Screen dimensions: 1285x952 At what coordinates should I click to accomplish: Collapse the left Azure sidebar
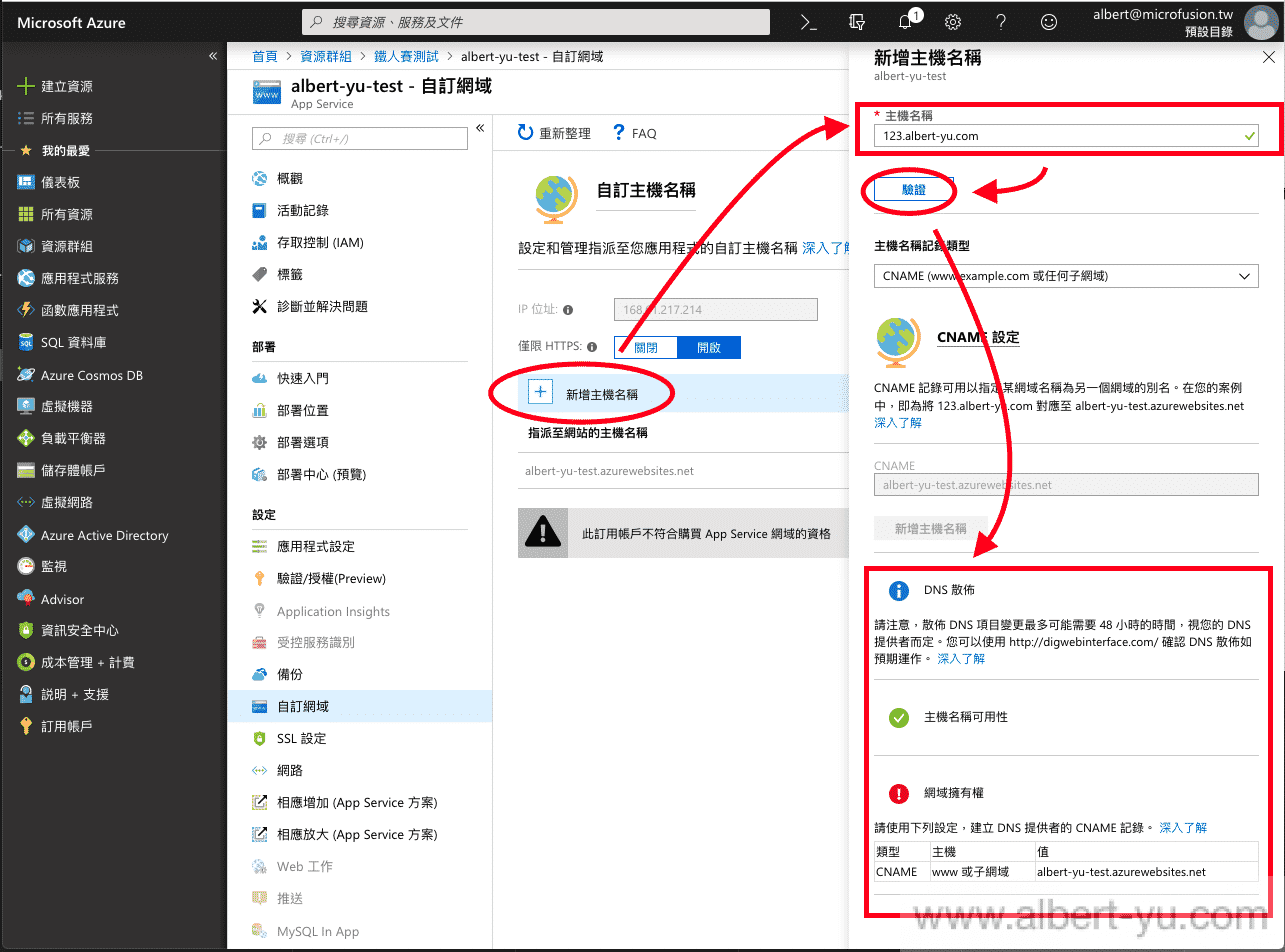(213, 56)
